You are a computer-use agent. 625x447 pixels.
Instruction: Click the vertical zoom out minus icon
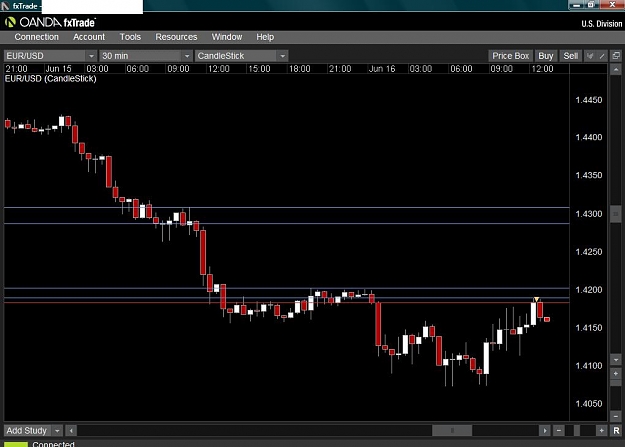pyautogui.click(x=616, y=416)
